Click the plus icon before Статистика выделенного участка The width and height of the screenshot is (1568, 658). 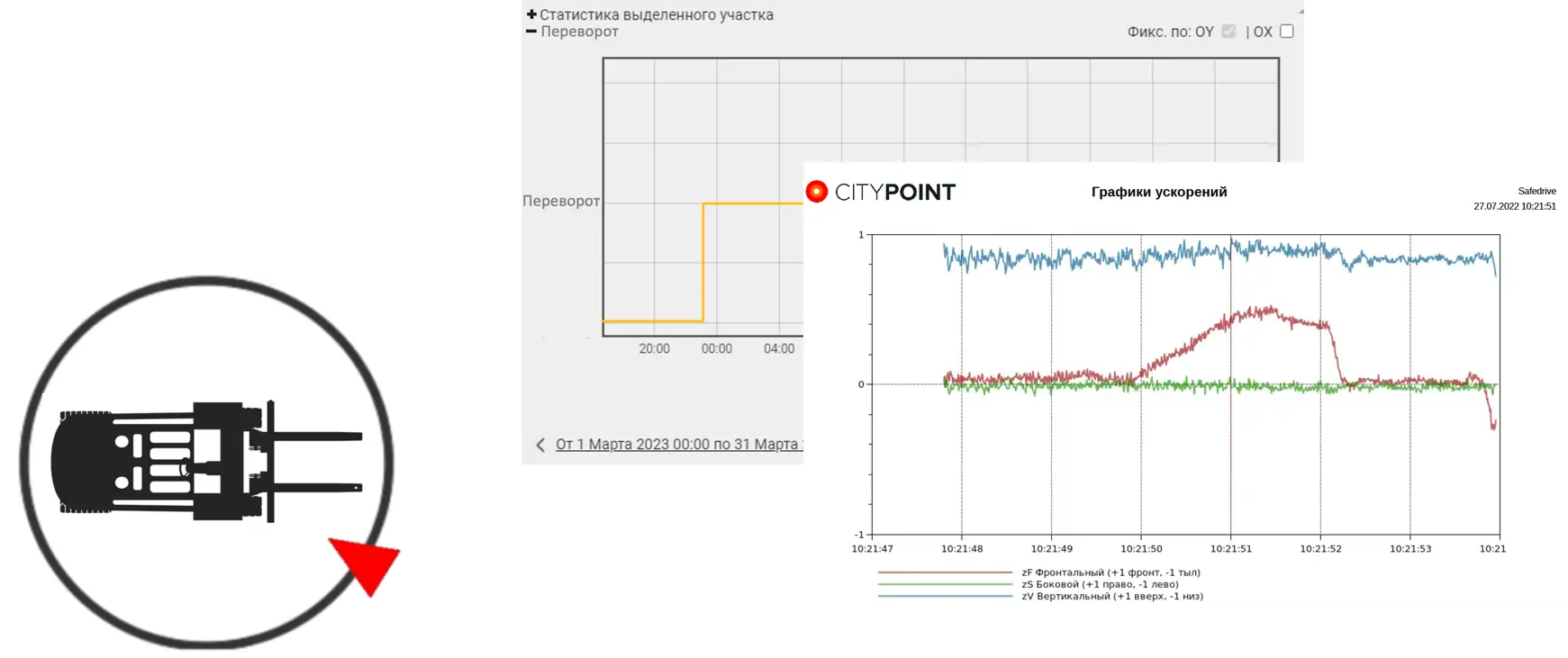pos(531,14)
